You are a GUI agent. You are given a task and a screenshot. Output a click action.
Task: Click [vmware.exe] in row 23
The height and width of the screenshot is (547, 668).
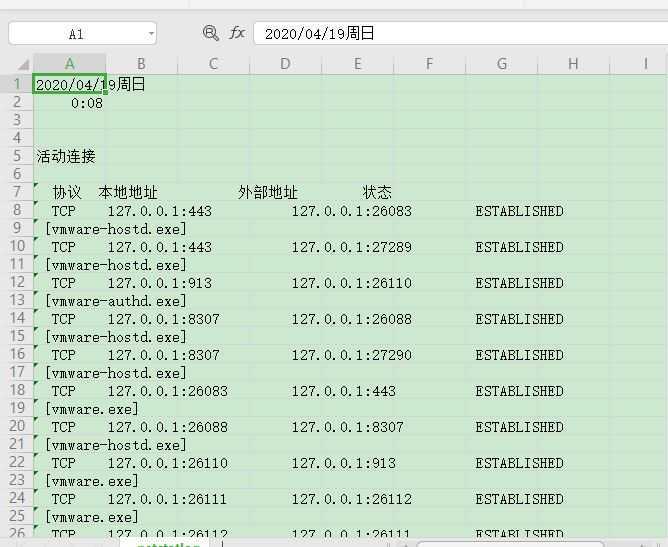pos(92,481)
